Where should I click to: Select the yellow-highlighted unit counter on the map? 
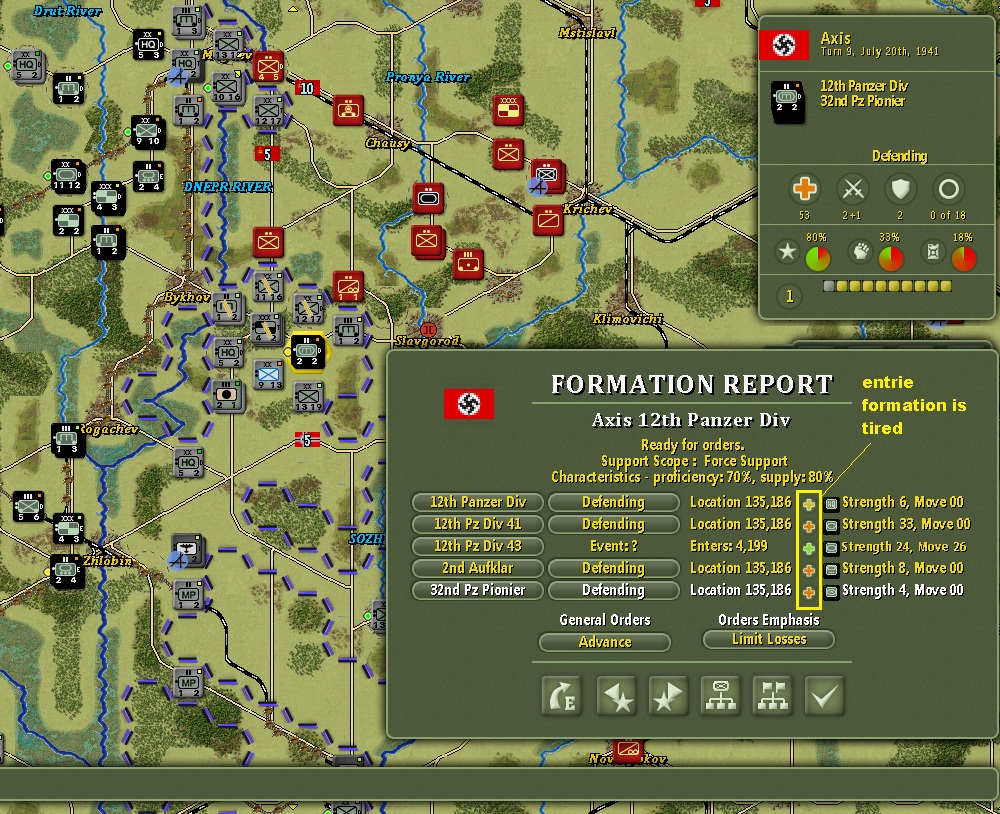[307, 352]
